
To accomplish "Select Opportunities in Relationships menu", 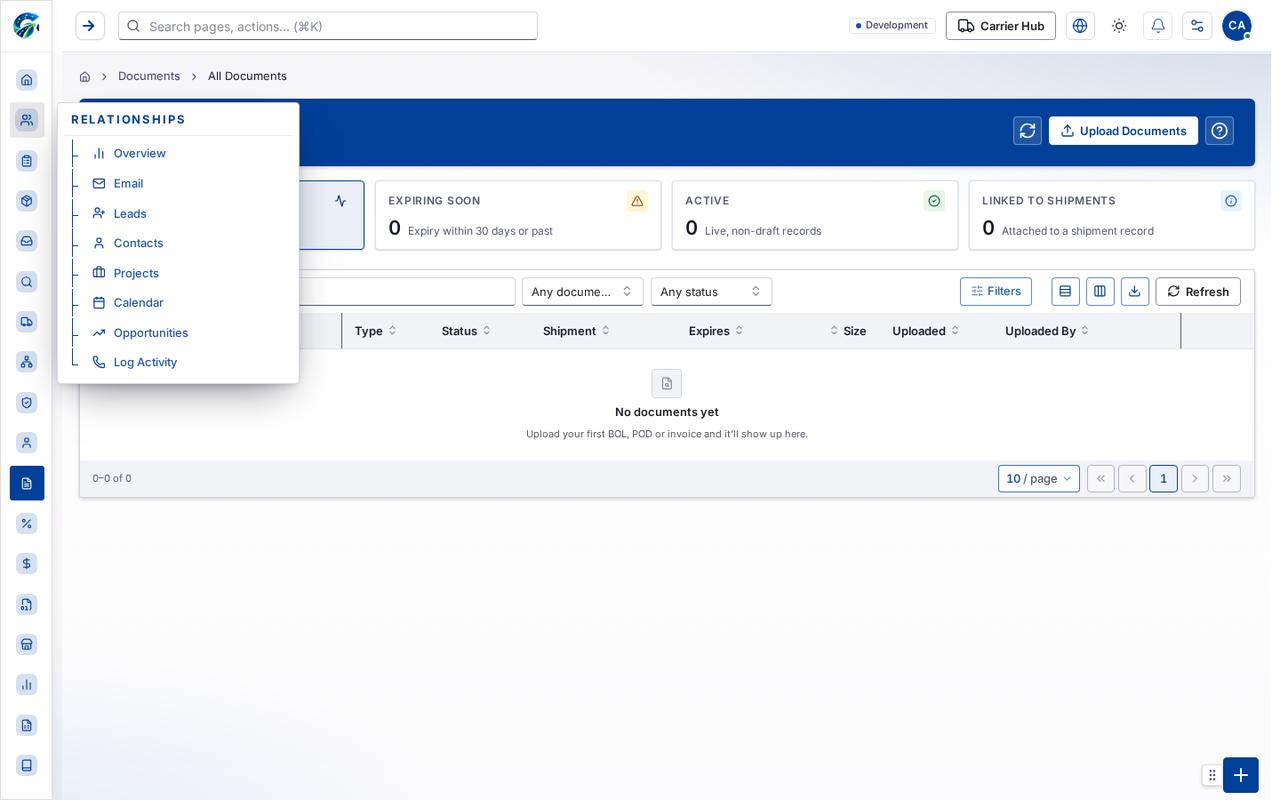I will (150, 333).
